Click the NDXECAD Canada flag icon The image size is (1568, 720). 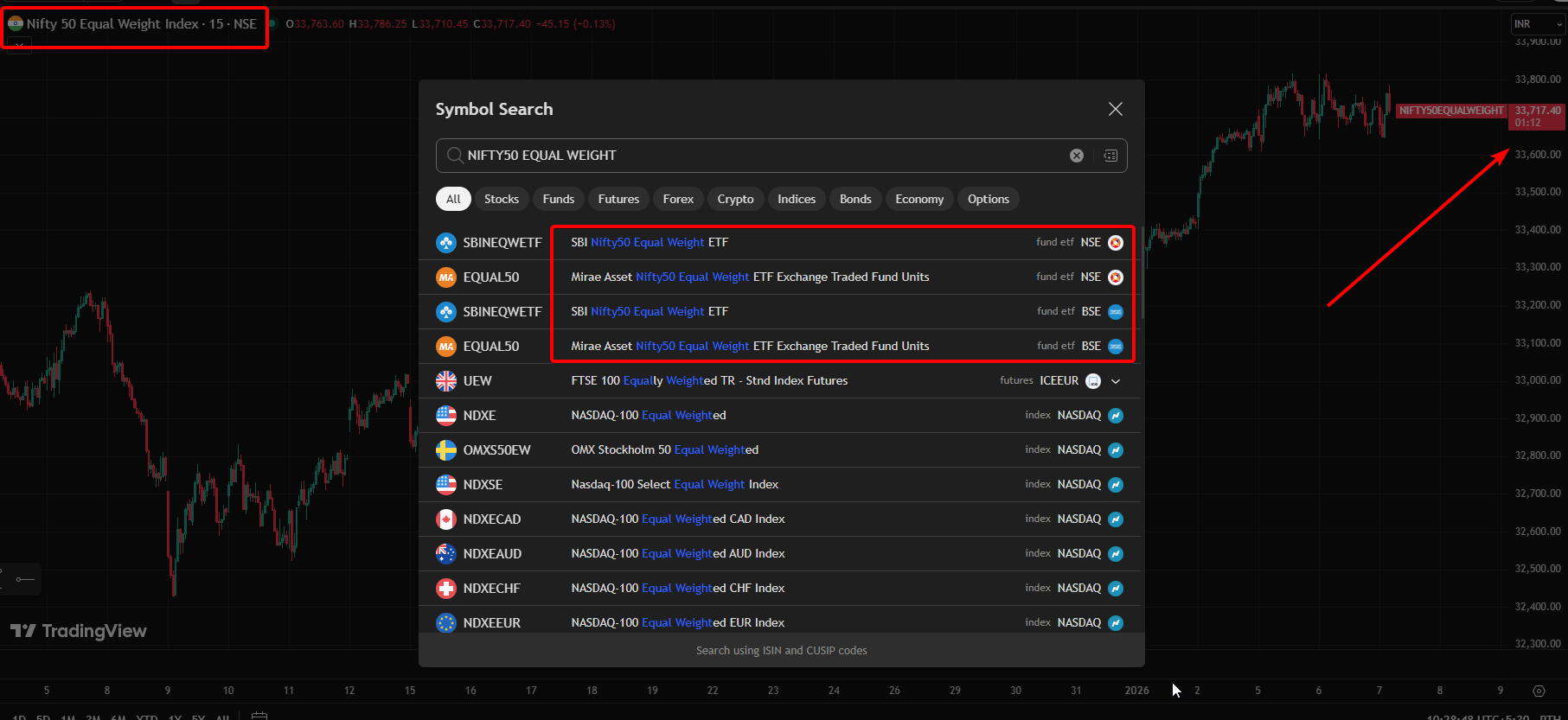(446, 519)
